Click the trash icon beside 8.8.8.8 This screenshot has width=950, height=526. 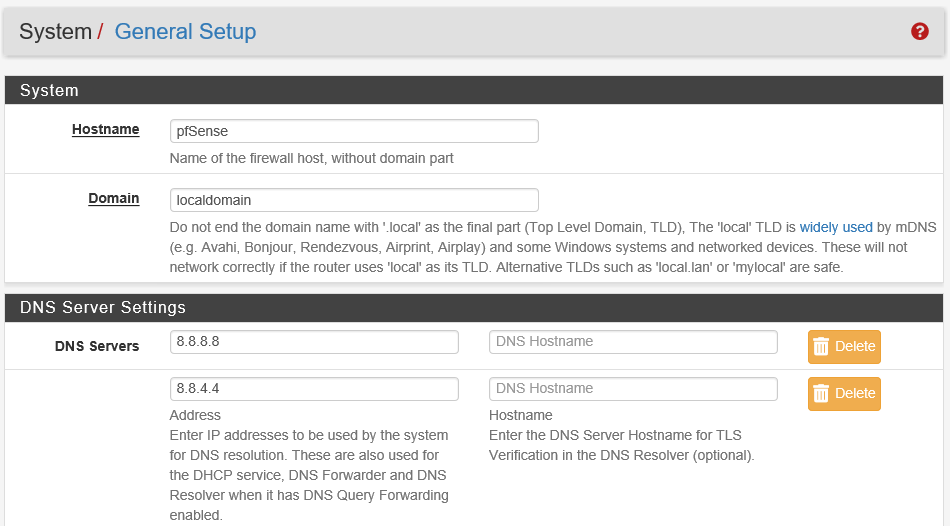coord(821,347)
